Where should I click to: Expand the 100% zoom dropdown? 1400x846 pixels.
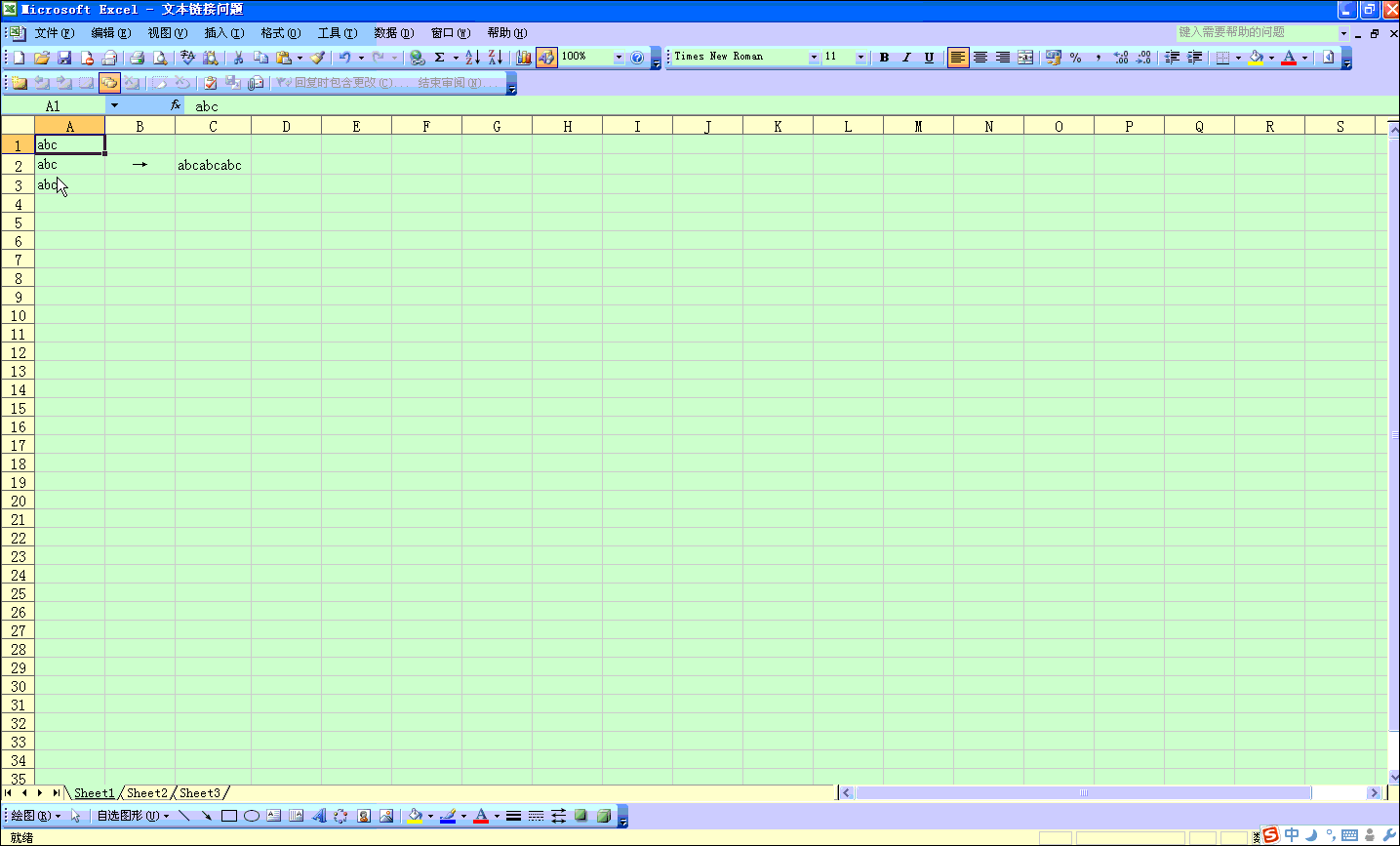[x=619, y=58]
